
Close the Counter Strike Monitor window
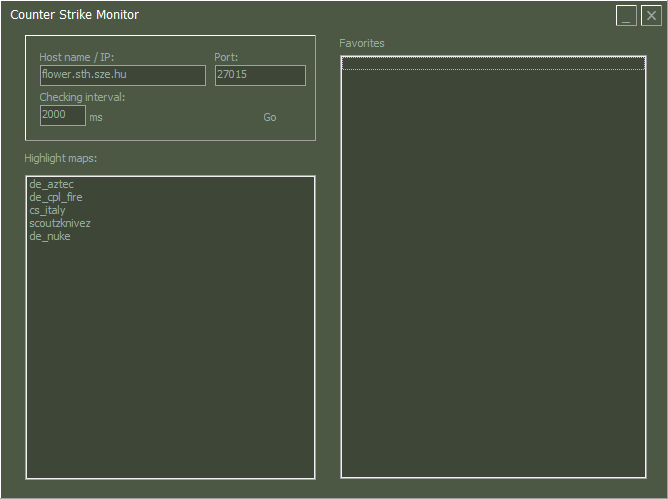[650, 16]
